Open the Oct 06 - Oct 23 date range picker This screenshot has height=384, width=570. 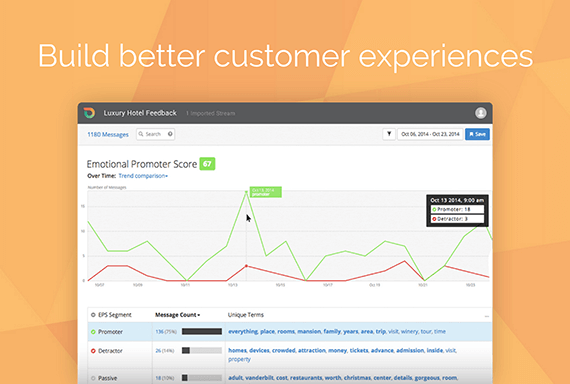click(430, 134)
